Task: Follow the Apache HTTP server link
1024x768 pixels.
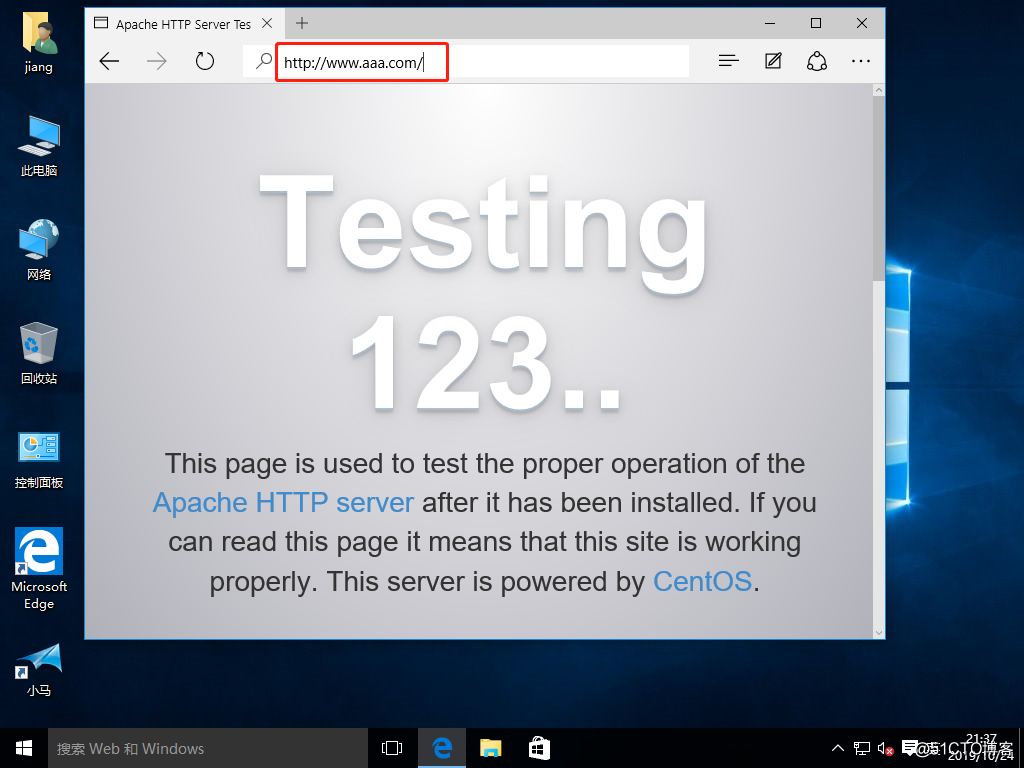Action: click(283, 503)
